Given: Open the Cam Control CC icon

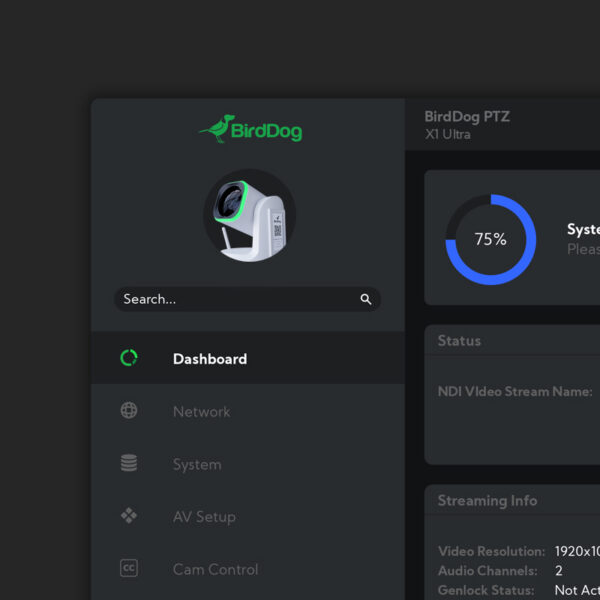Looking at the screenshot, I should coord(129,569).
